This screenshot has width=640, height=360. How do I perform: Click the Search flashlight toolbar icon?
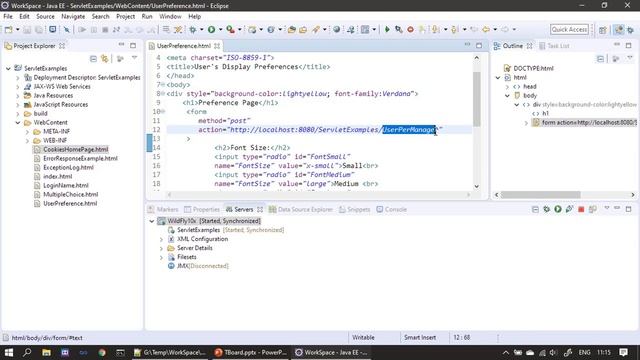pos(316,29)
